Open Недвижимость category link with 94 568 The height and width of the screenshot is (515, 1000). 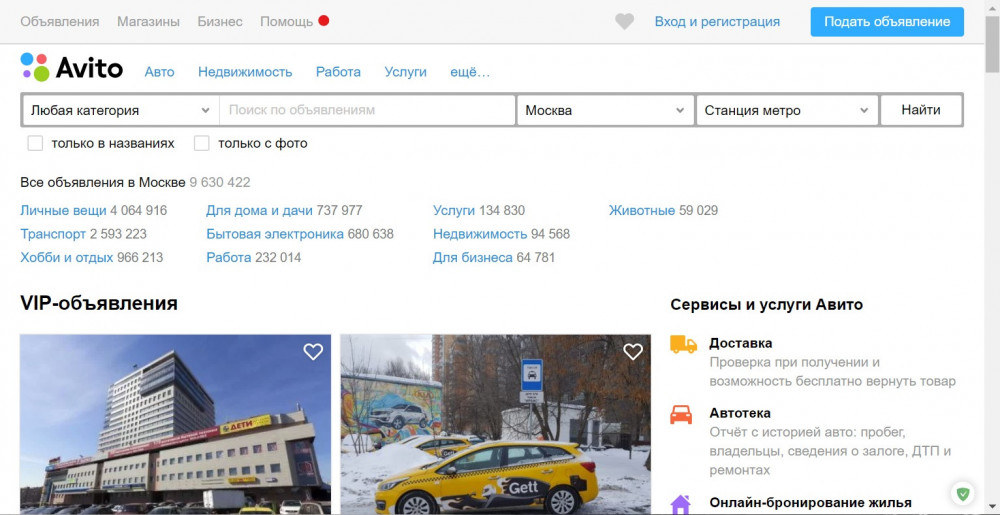[x=480, y=234]
